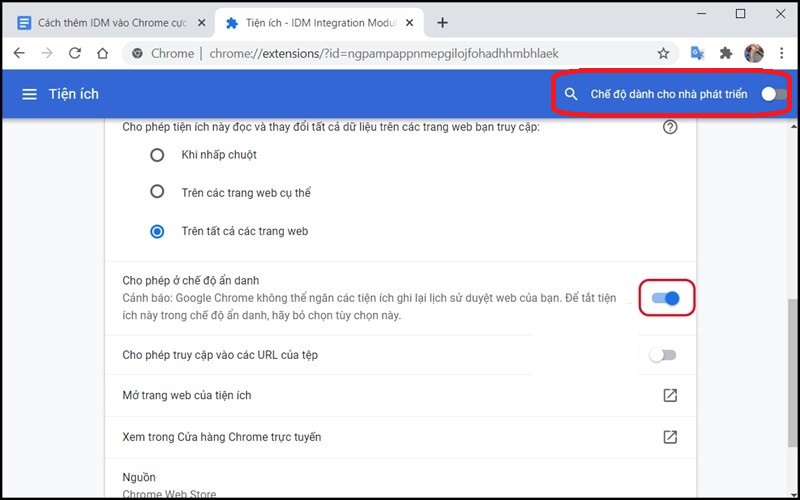
Task: Click the Chrome site info icon in address bar
Action: (x=137, y=53)
